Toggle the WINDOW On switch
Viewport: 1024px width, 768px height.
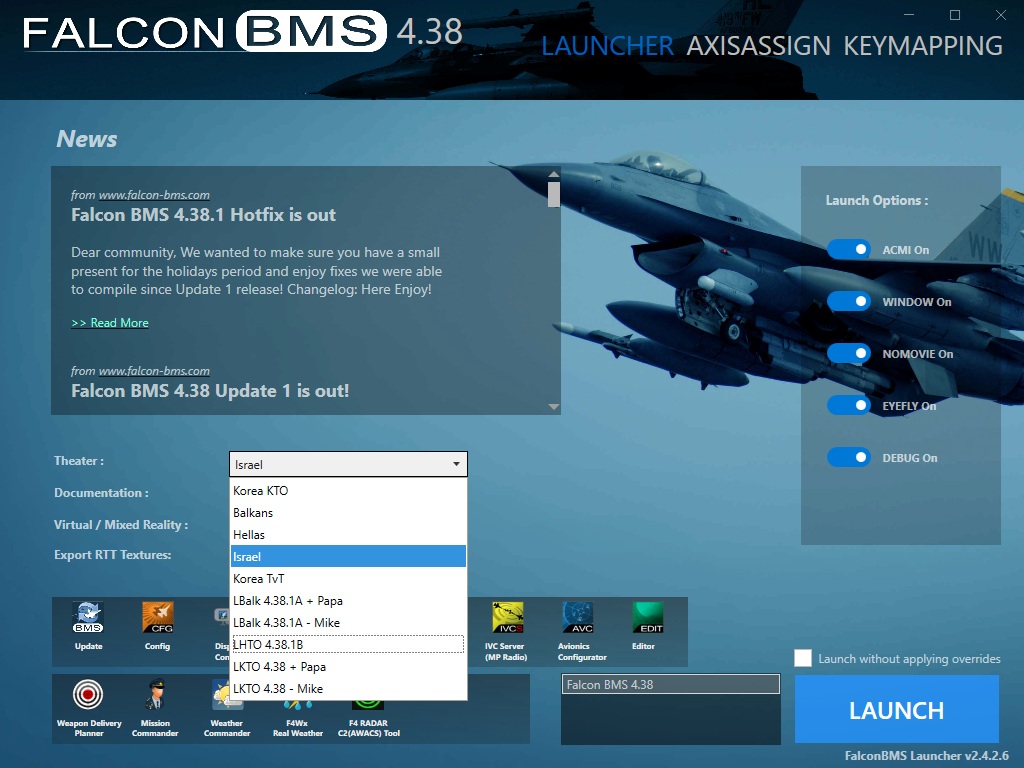point(848,301)
